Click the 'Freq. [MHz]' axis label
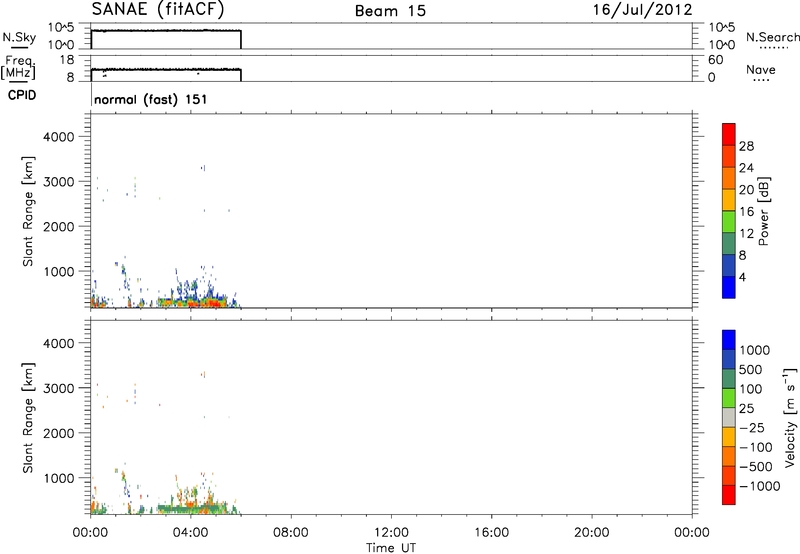800x554 pixels. pos(18,67)
